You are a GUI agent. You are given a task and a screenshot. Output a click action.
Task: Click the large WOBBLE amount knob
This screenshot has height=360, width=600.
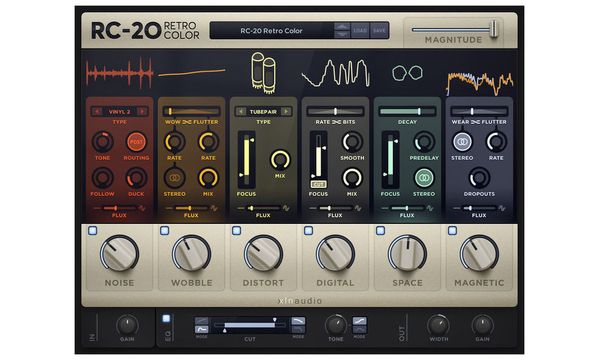tap(191, 253)
